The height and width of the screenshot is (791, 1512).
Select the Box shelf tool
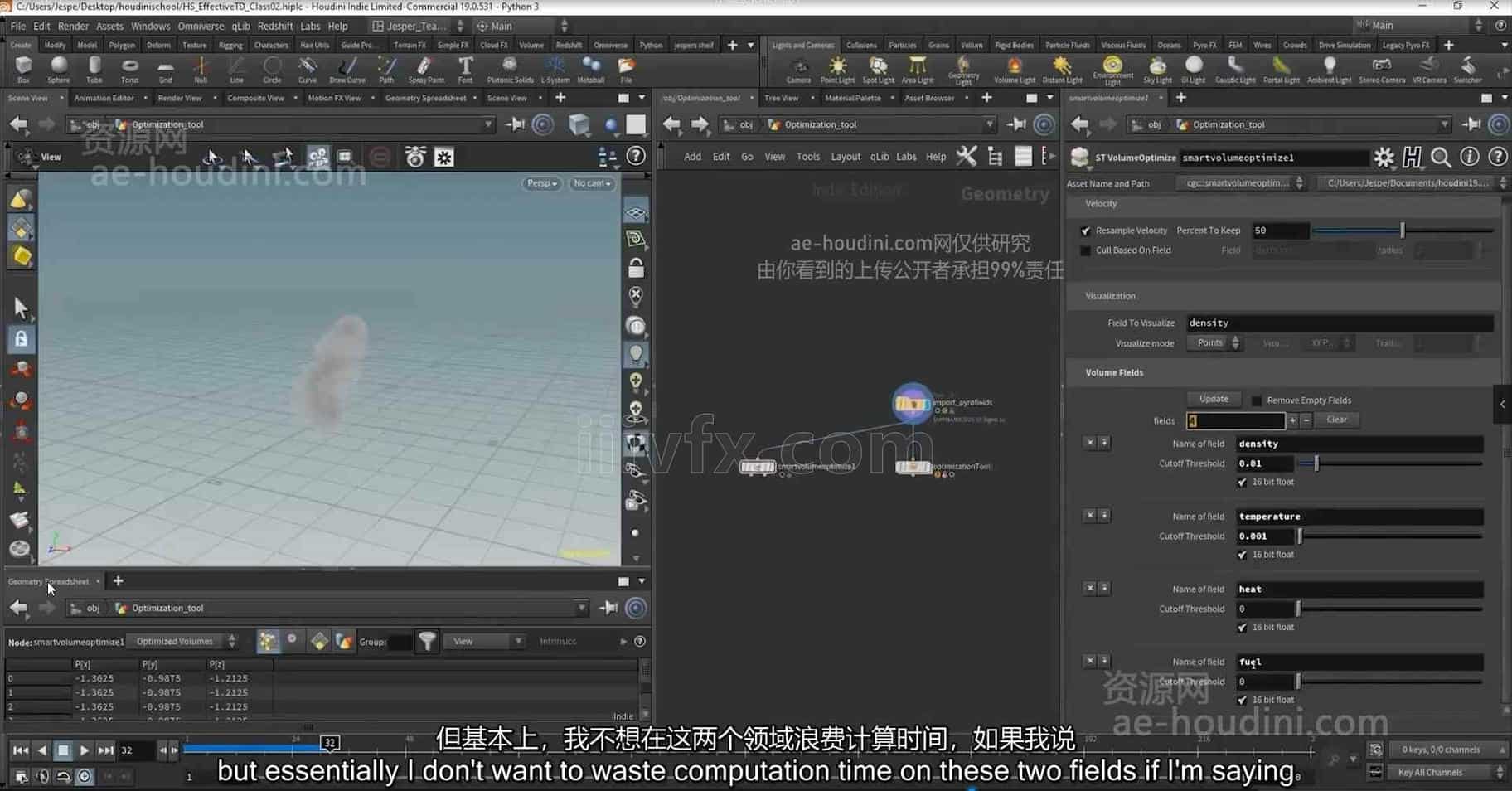click(23, 70)
